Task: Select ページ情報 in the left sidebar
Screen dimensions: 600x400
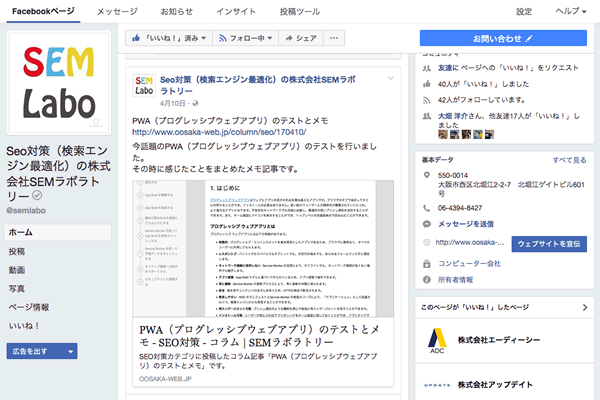Action: (x=29, y=307)
